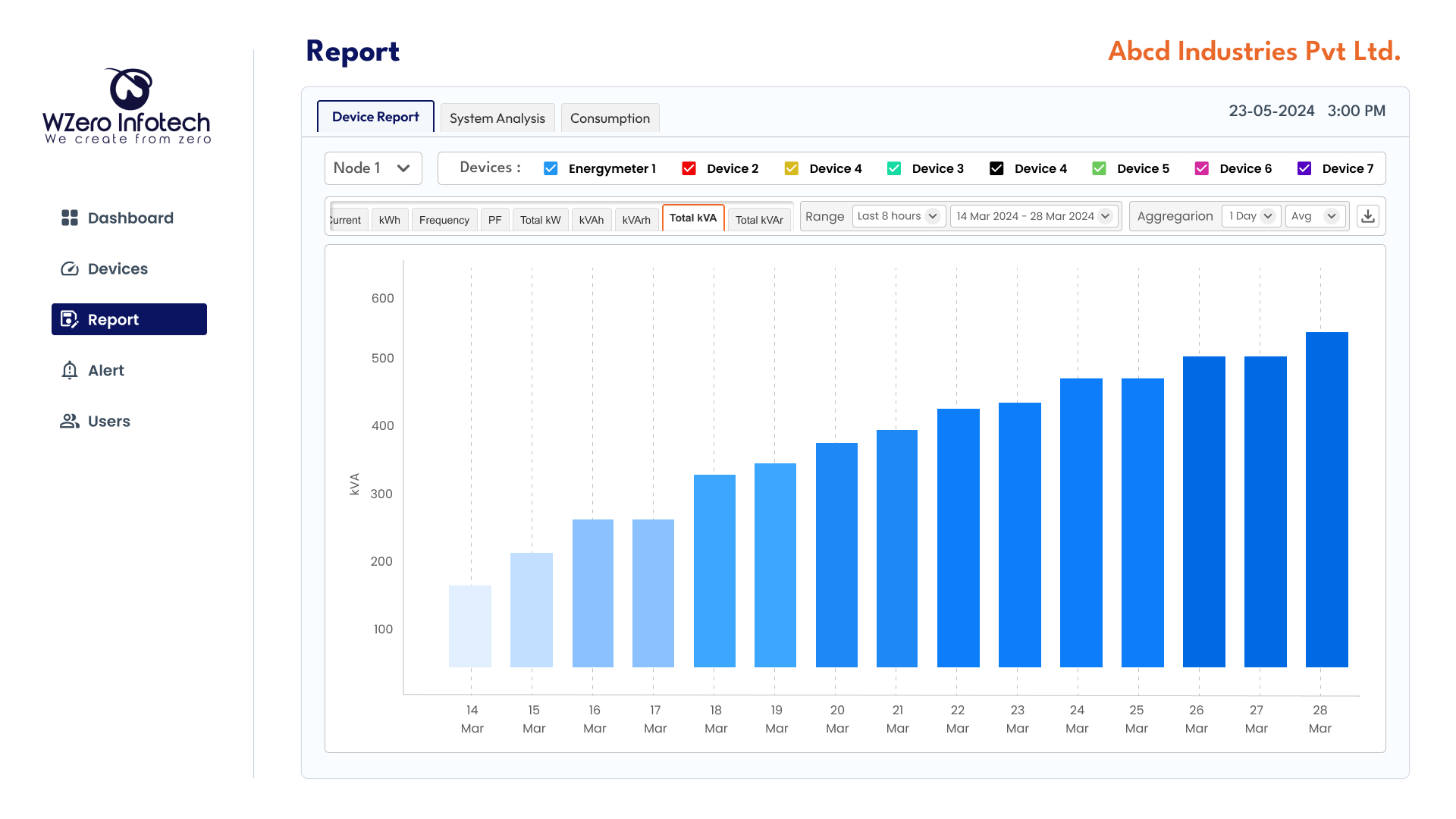The height and width of the screenshot is (819, 1456).
Task: Click the Report document icon in sidebar
Action: click(70, 319)
